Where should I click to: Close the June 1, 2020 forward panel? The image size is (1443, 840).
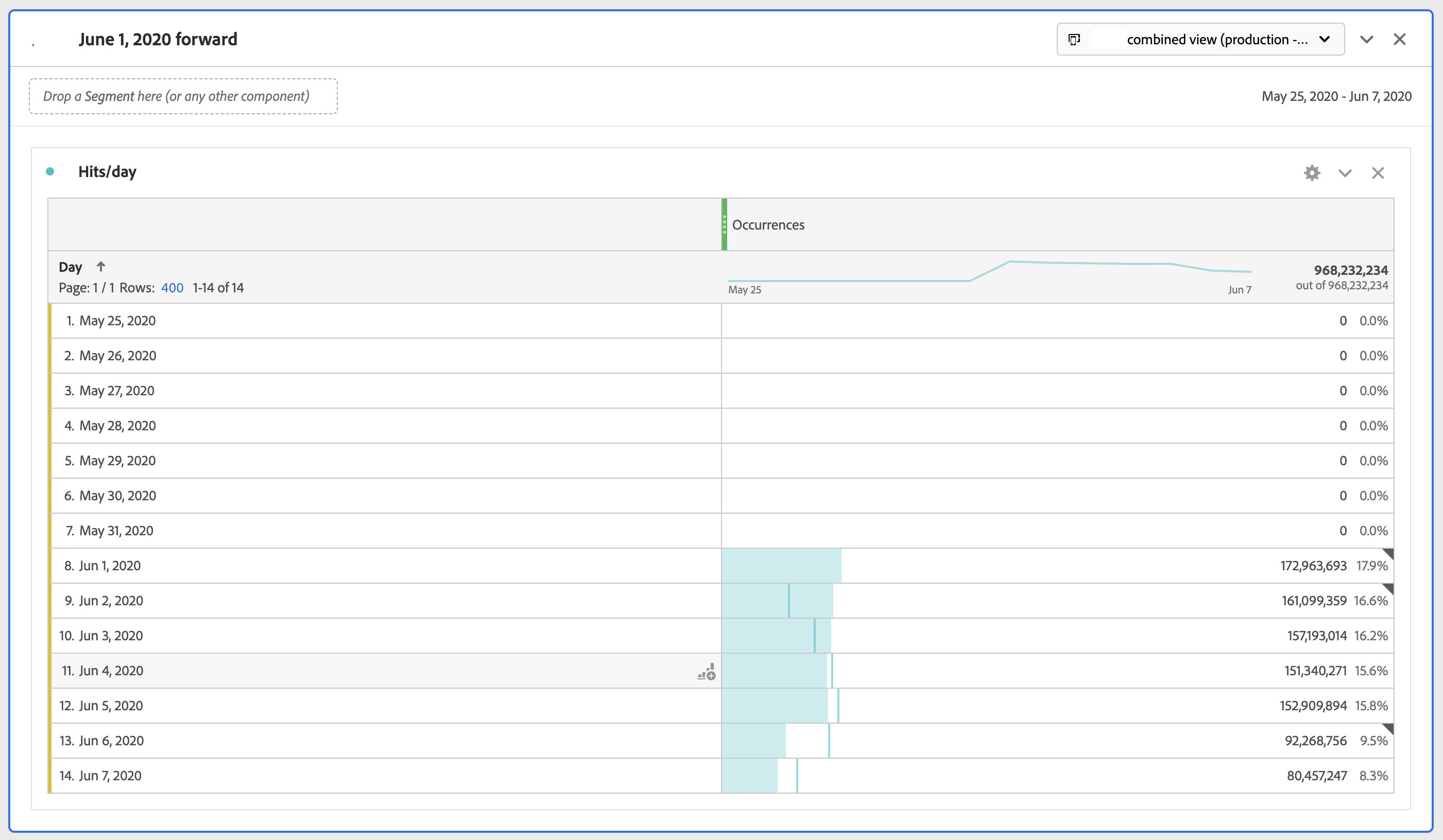[x=1399, y=40]
